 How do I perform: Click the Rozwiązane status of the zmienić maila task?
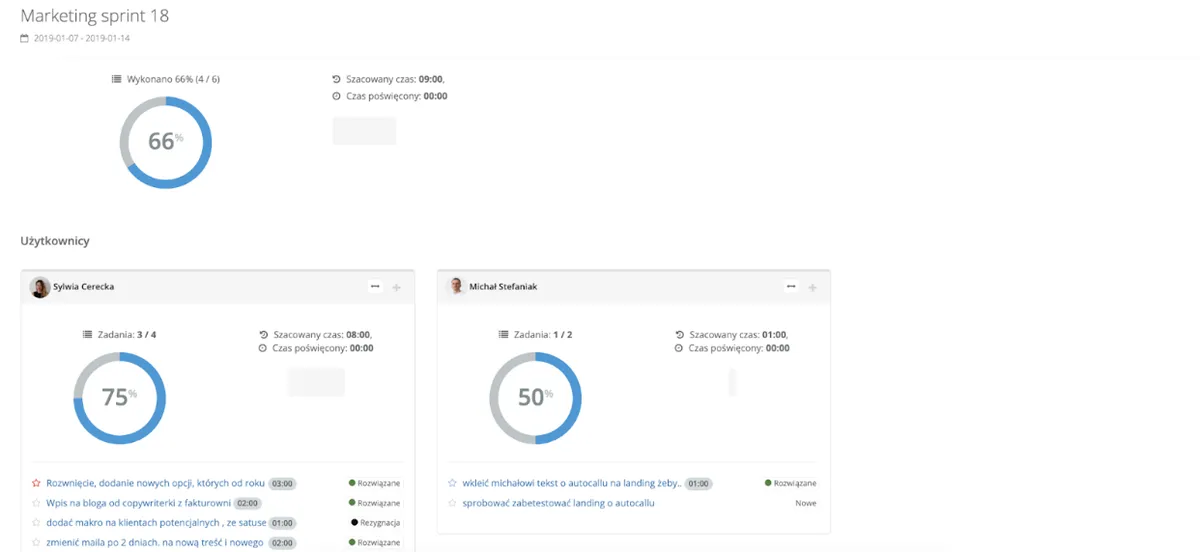[374, 543]
